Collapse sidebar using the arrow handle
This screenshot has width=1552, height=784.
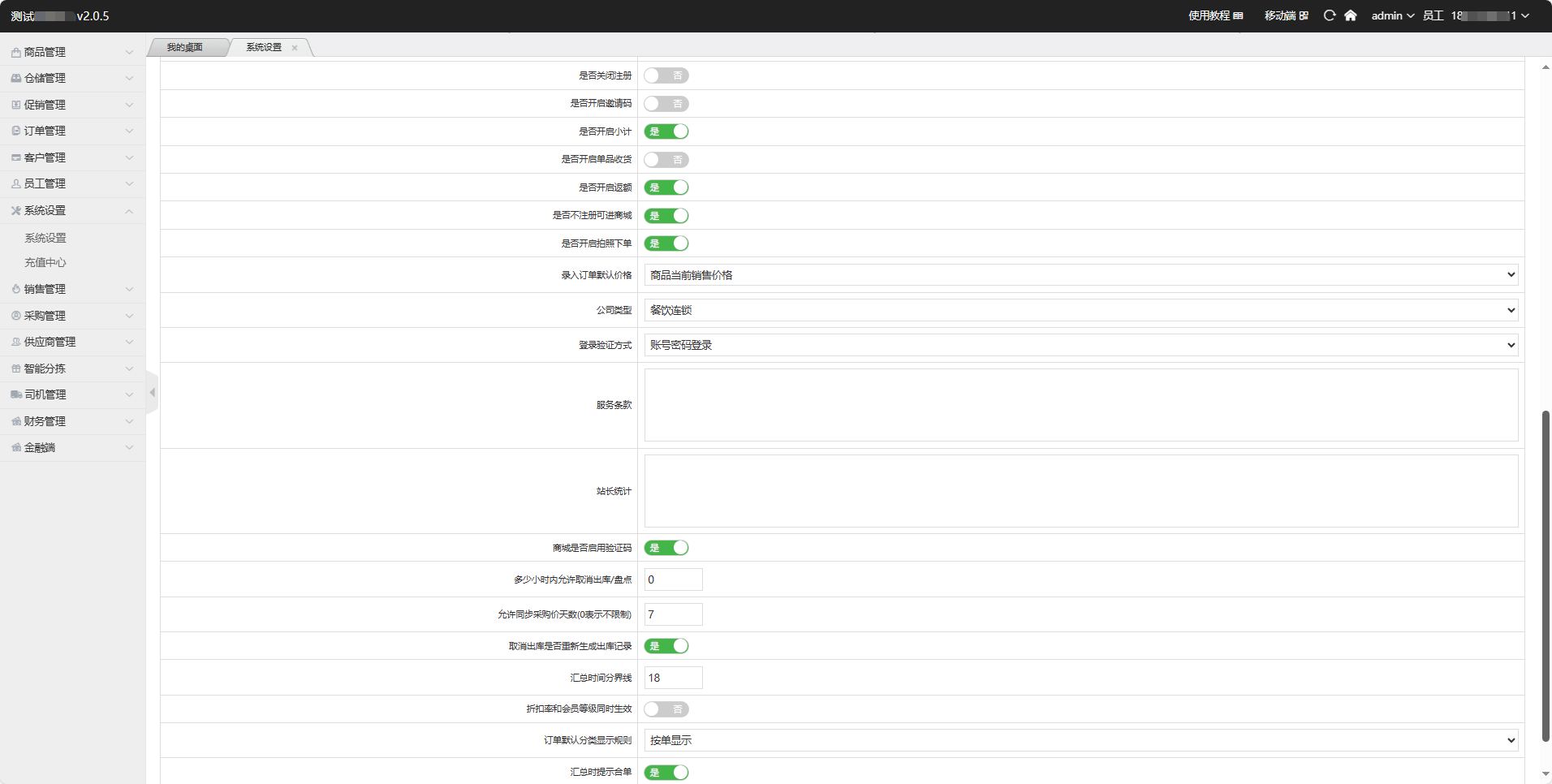[152, 393]
